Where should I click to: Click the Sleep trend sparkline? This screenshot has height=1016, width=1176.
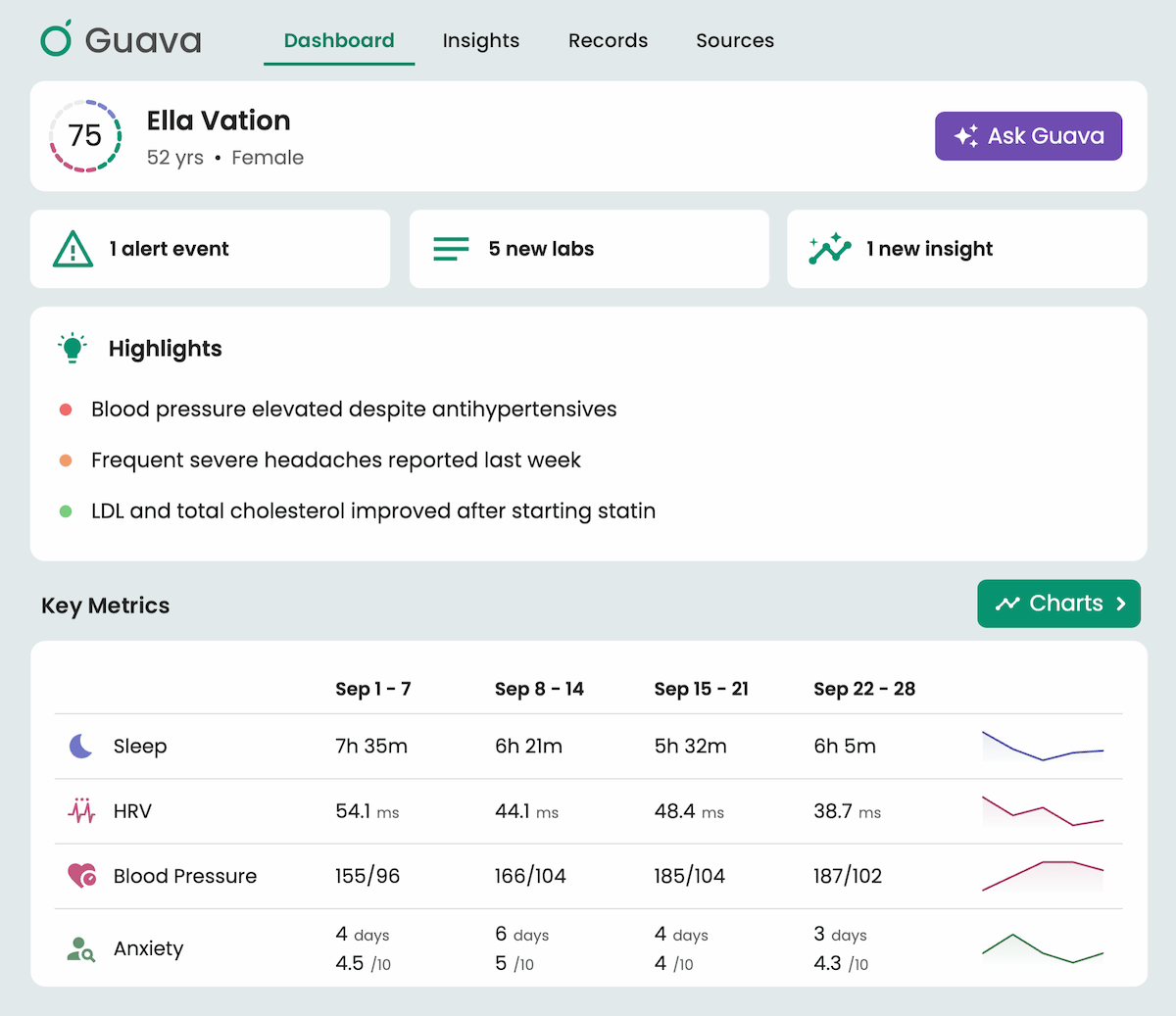pos(1042,746)
